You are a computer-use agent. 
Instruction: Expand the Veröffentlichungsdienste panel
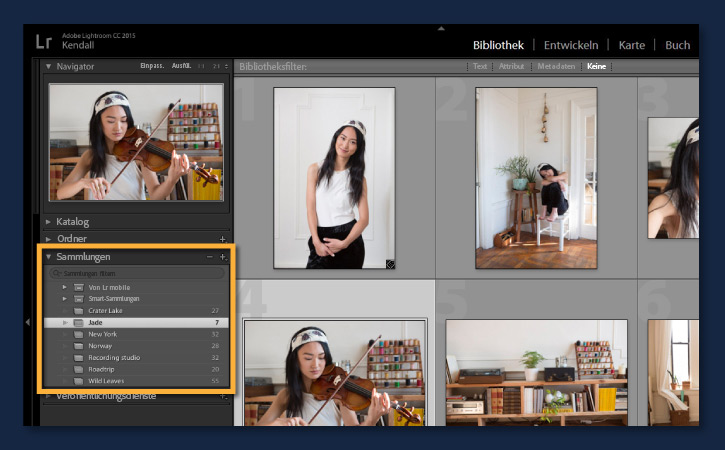48,396
